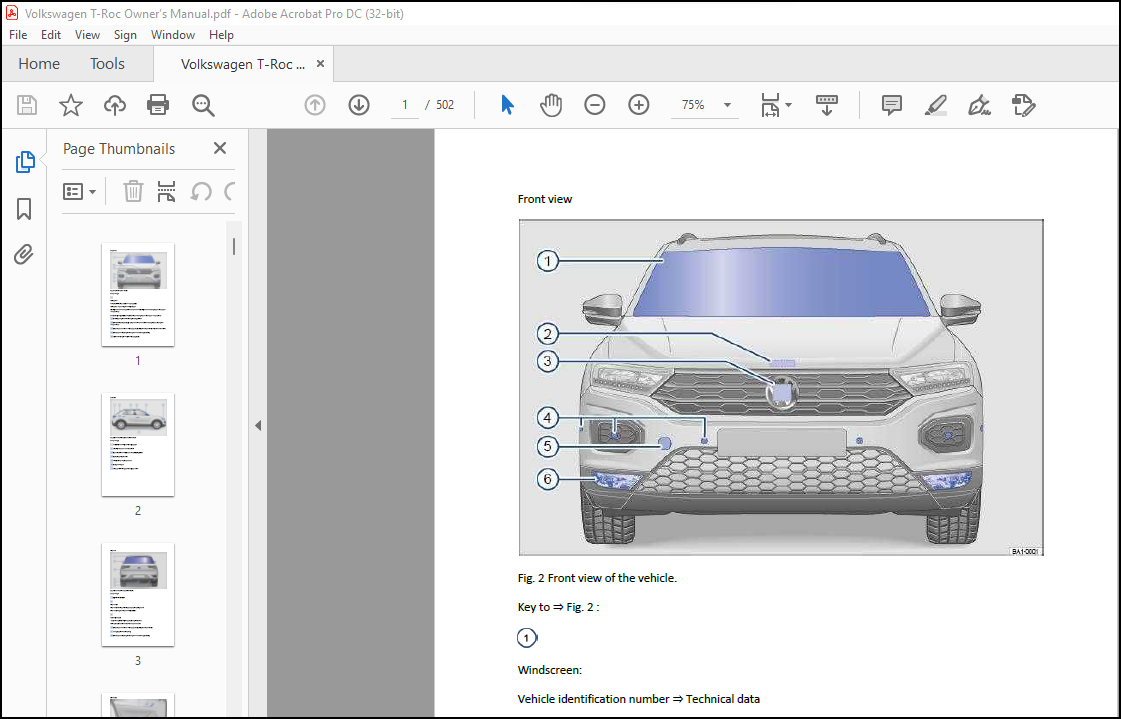Click the Save file icon
The width and height of the screenshot is (1121, 719).
point(27,105)
